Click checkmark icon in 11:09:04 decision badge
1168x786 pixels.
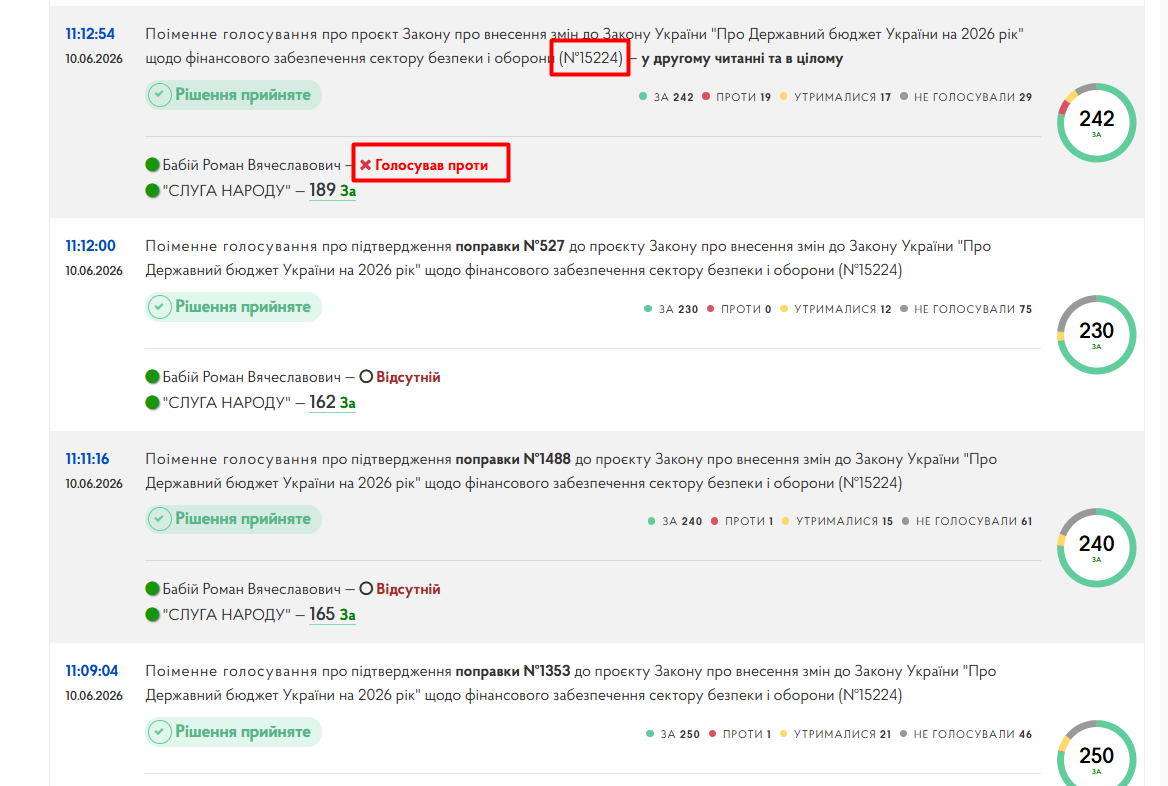159,732
